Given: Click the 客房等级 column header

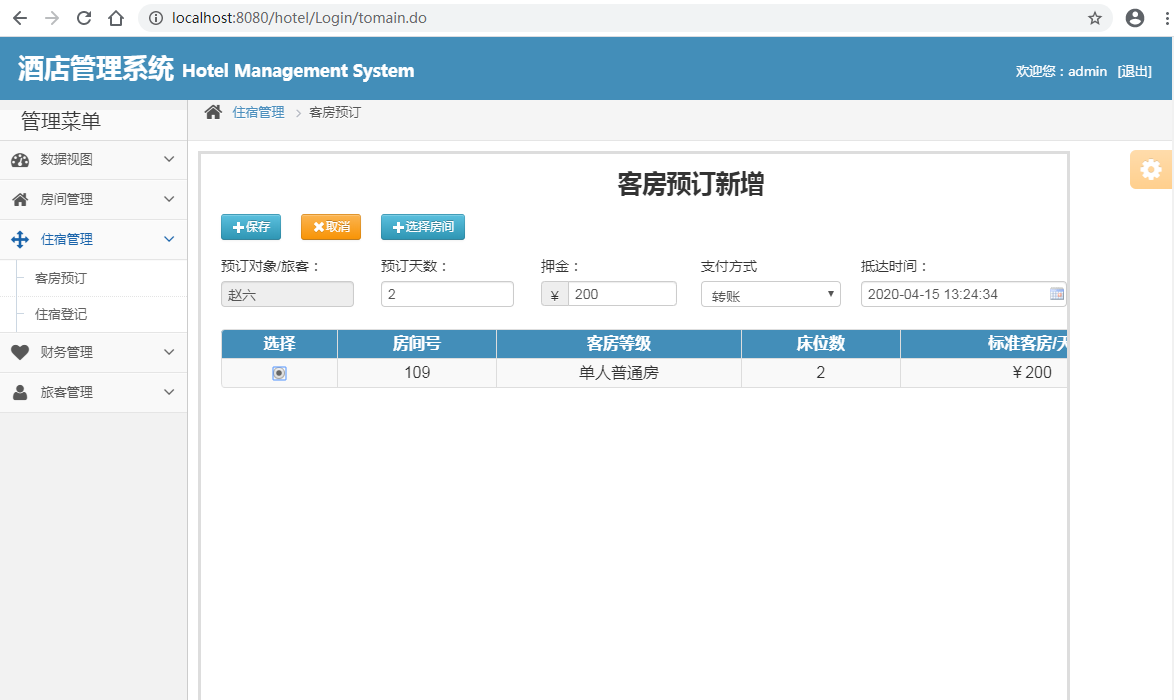Looking at the screenshot, I should 619,344.
